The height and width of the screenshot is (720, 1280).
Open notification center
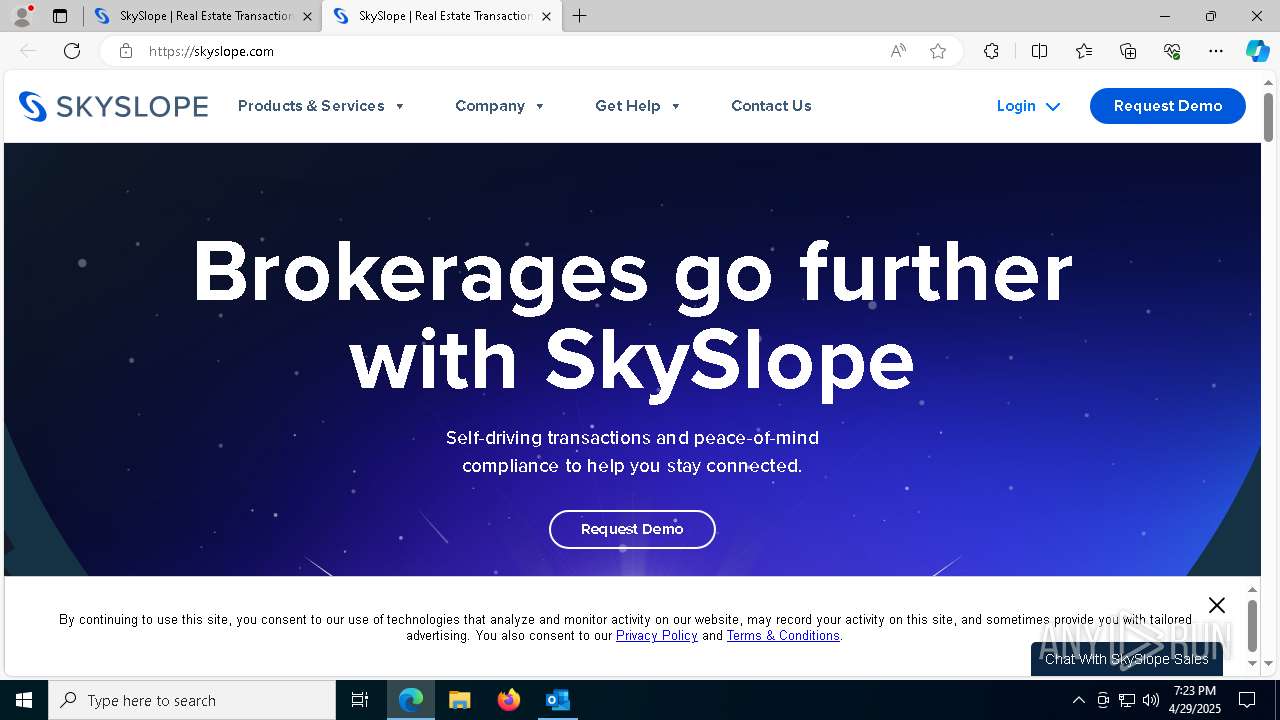[1247, 700]
